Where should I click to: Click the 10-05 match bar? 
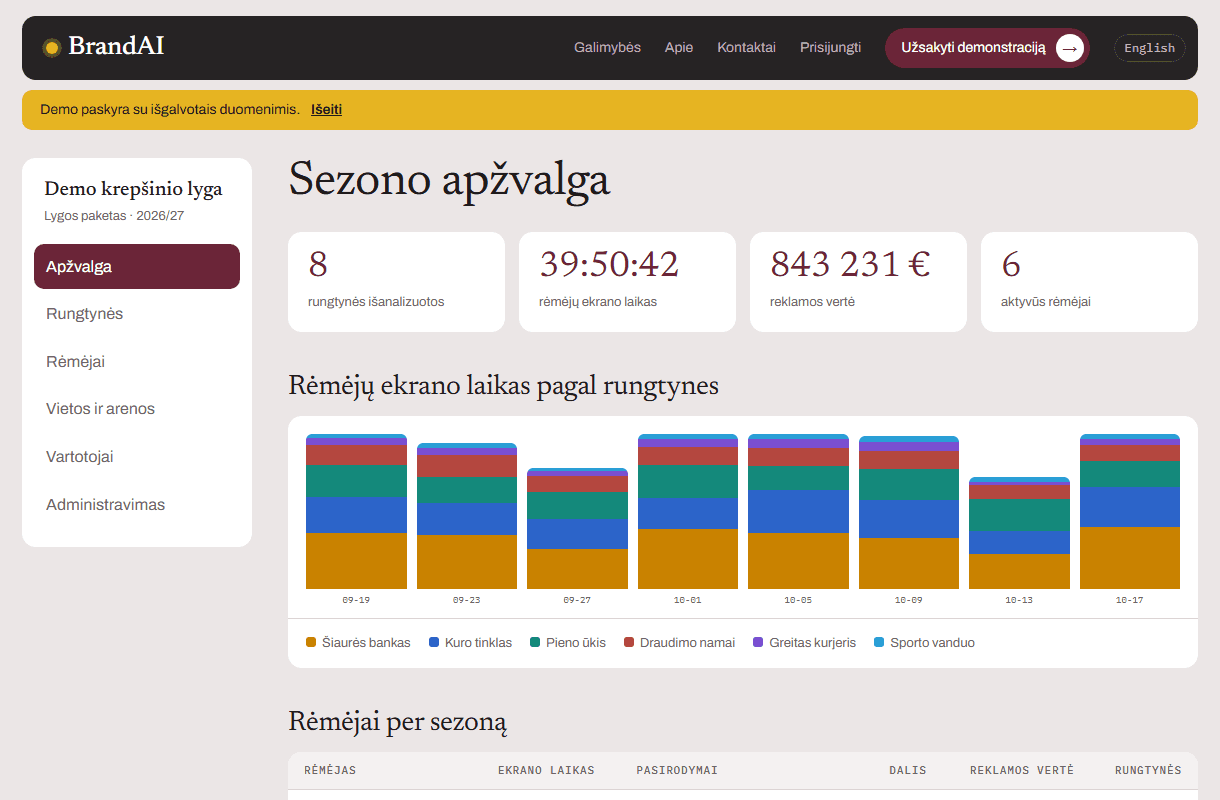coord(798,511)
